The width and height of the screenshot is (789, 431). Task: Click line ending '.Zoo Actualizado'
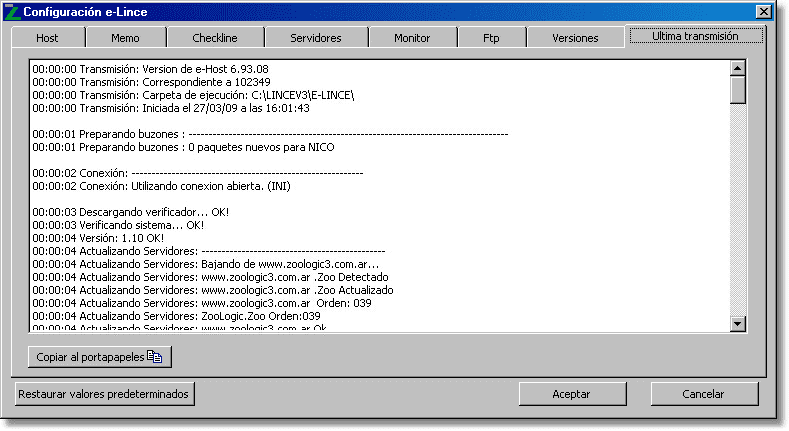point(213,290)
